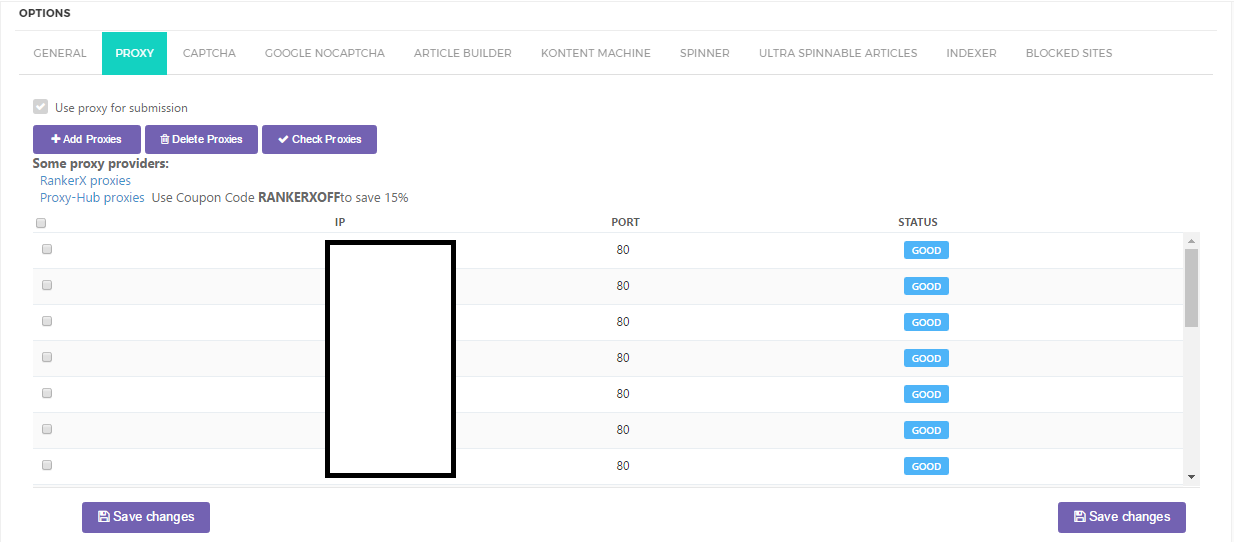
Task: Open the General tab
Action: click(60, 53)
